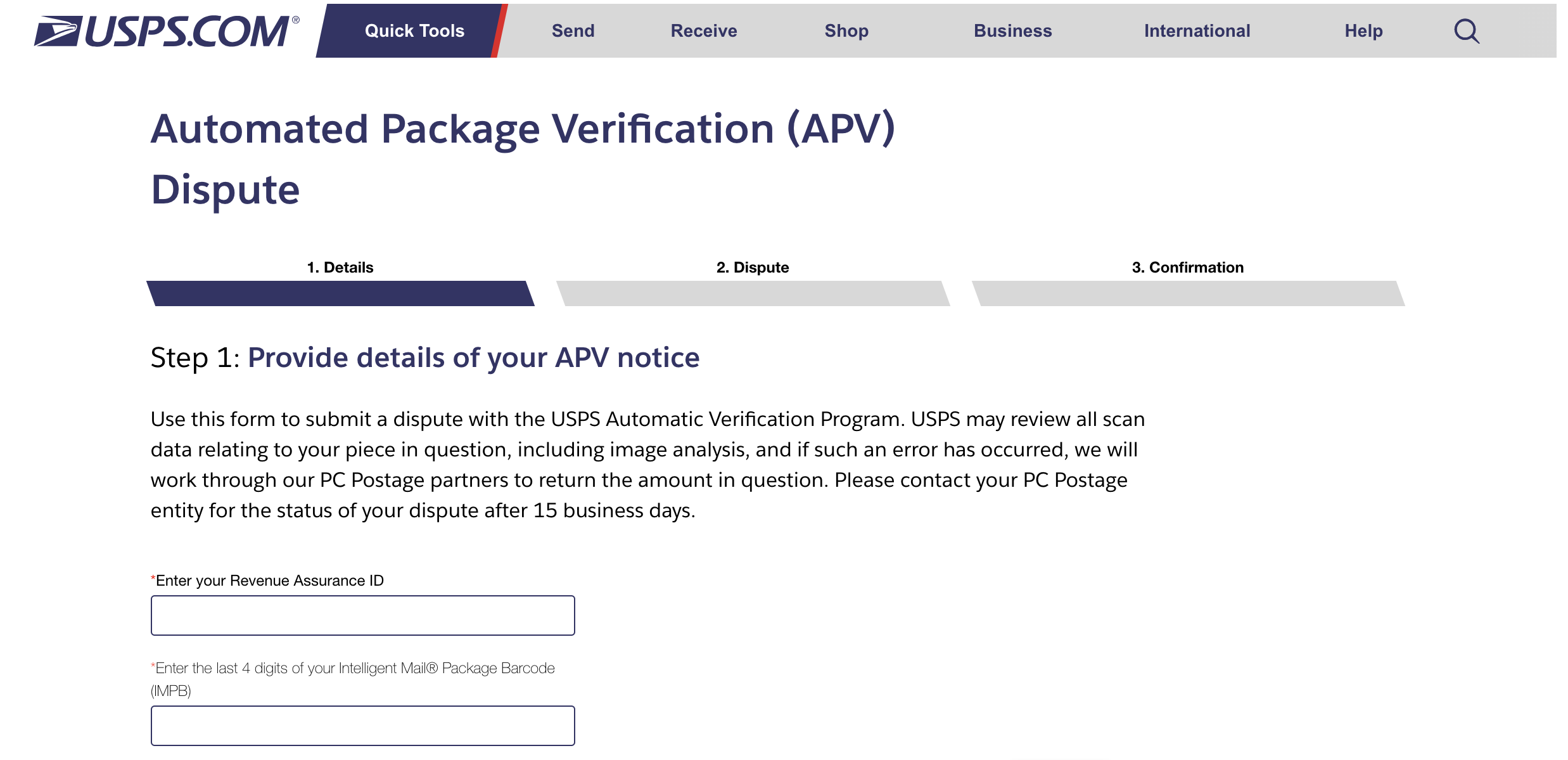Screen dimensions: 1568x760
Task: Open the Business navigation menu
Action: [x=1012, y=30]
